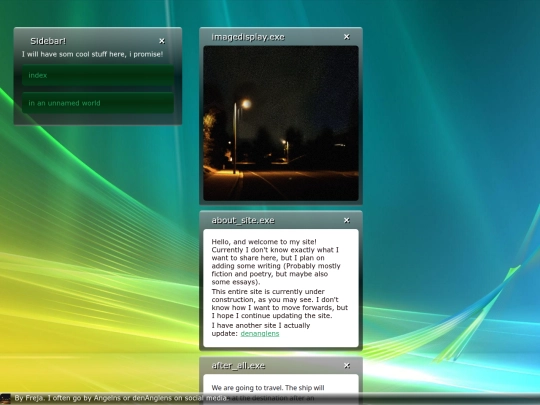
Task: Click the 'This entire site is currently under construction' paragraph
Action: point(280,303)
